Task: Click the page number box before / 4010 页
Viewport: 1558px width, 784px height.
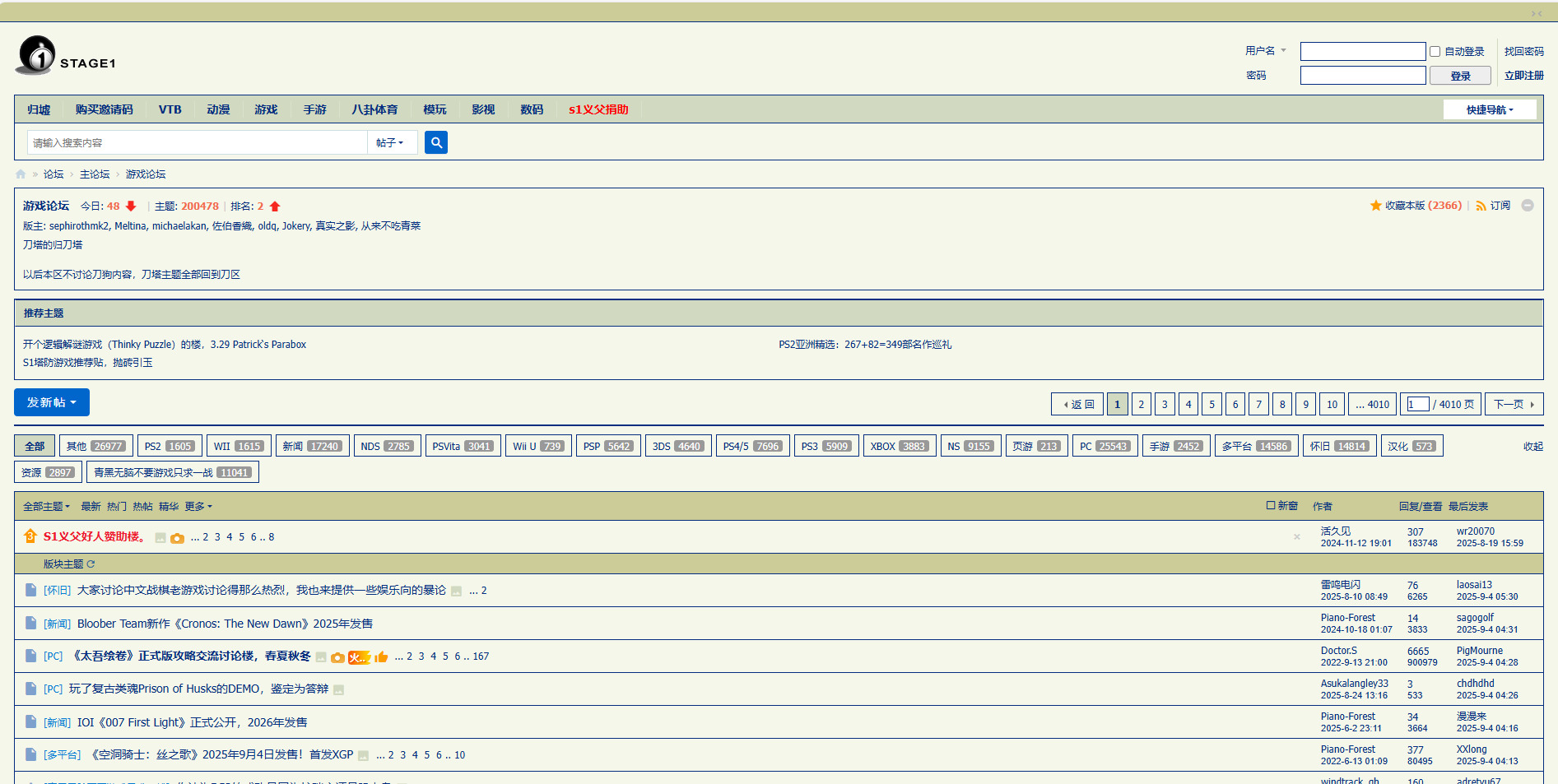Action: click(1418, 404)
